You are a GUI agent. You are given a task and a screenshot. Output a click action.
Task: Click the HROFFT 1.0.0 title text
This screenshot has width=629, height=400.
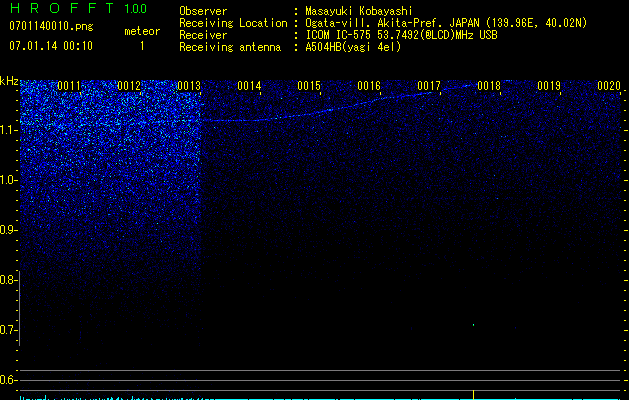pyautogui.click(x=78, y=8)
